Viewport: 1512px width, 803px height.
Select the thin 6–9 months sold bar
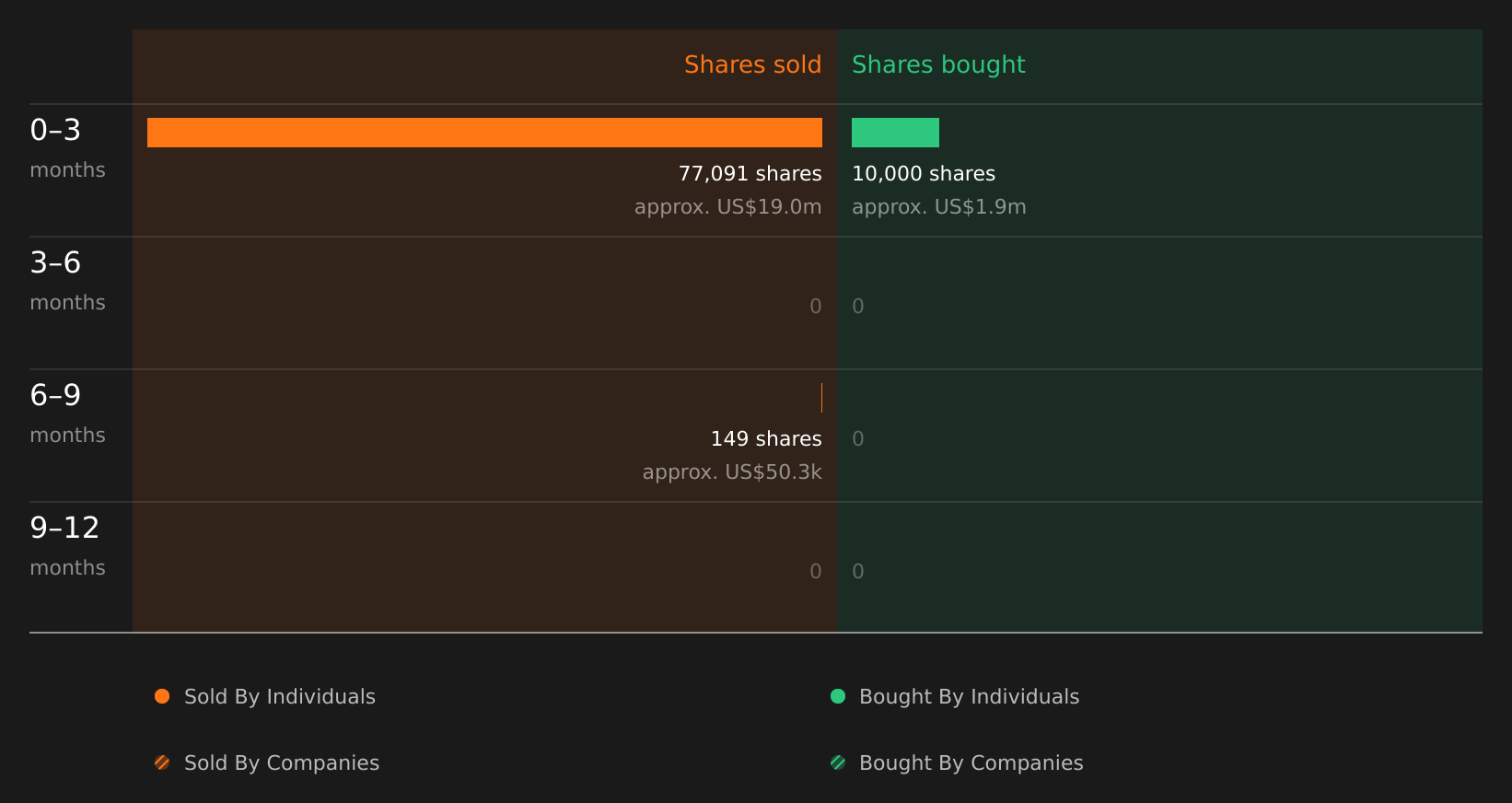click(821, 398)
